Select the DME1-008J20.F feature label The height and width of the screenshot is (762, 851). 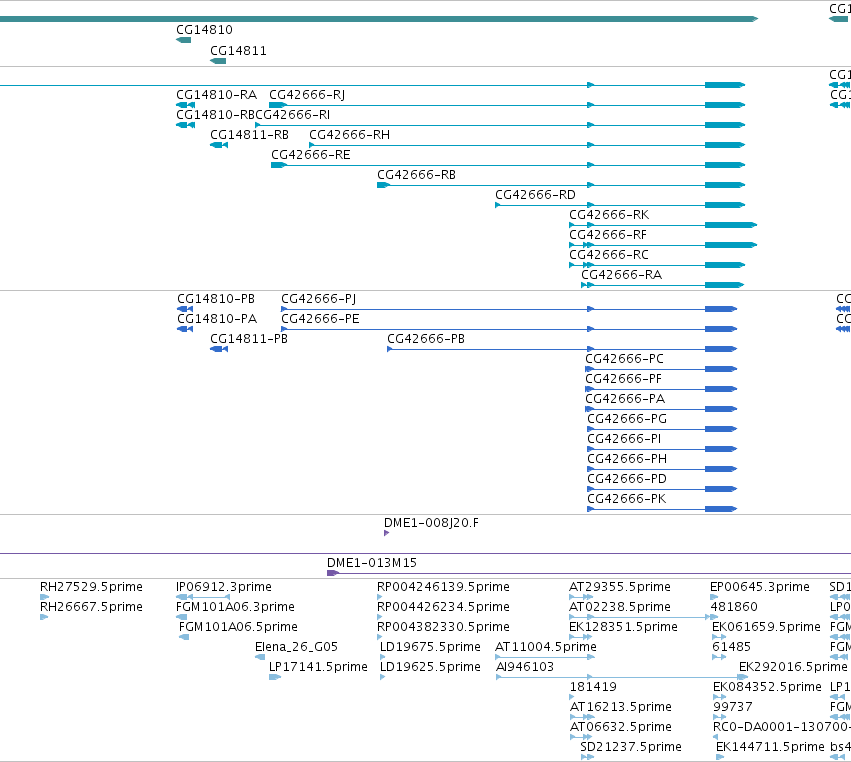coord(431,523)
